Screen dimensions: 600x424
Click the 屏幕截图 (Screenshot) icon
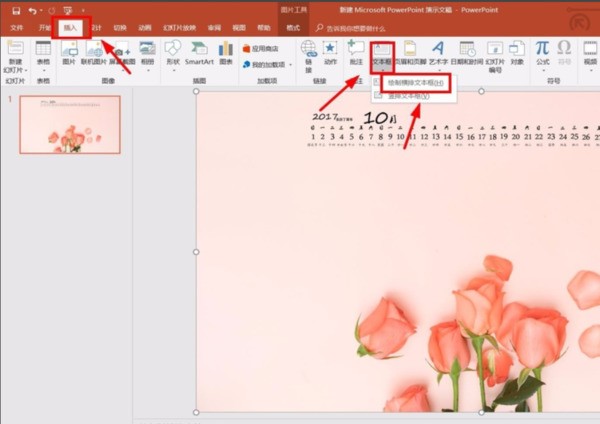point(122,50)
